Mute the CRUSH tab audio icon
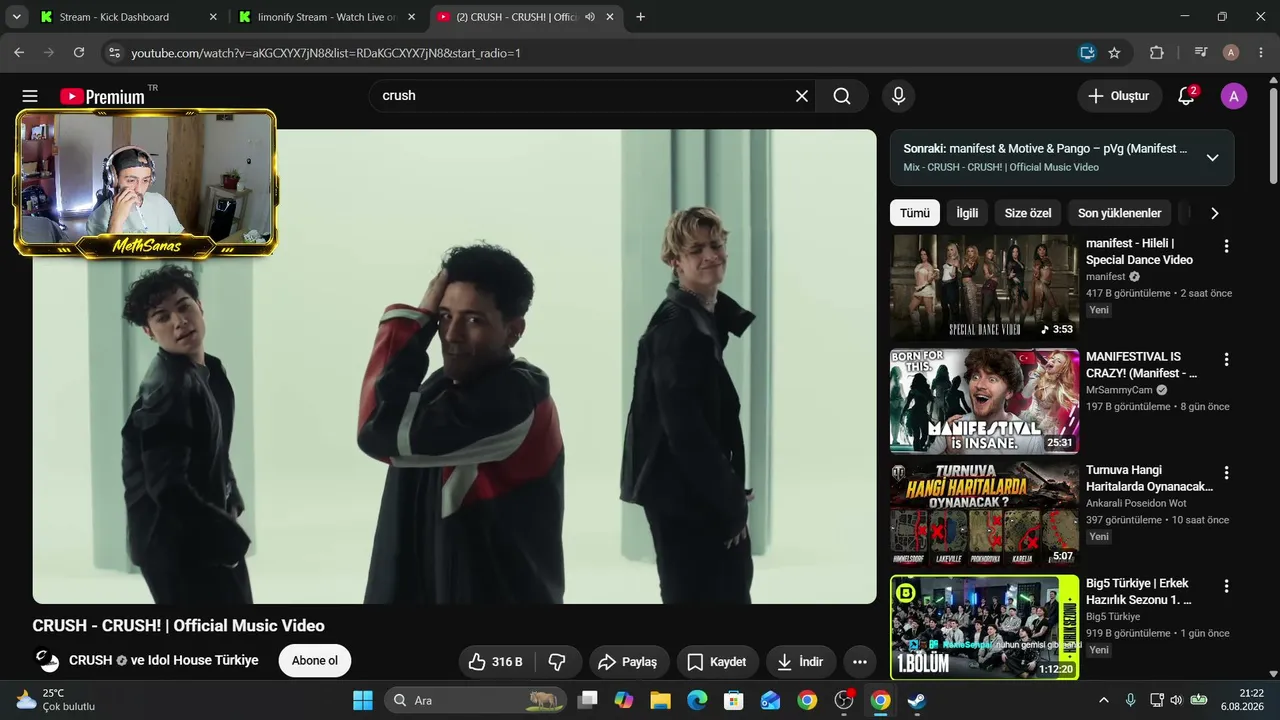 [590, 17]
